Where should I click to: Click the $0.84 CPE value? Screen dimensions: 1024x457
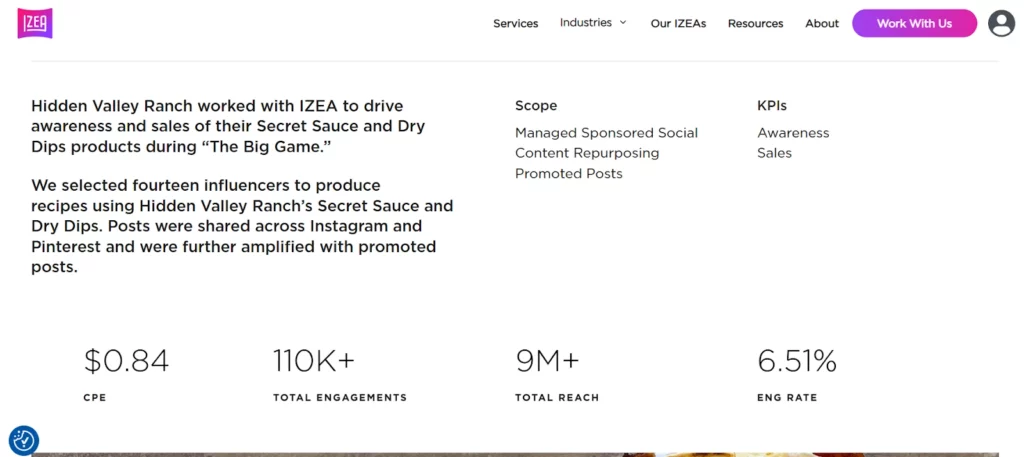tap(126, 361)
